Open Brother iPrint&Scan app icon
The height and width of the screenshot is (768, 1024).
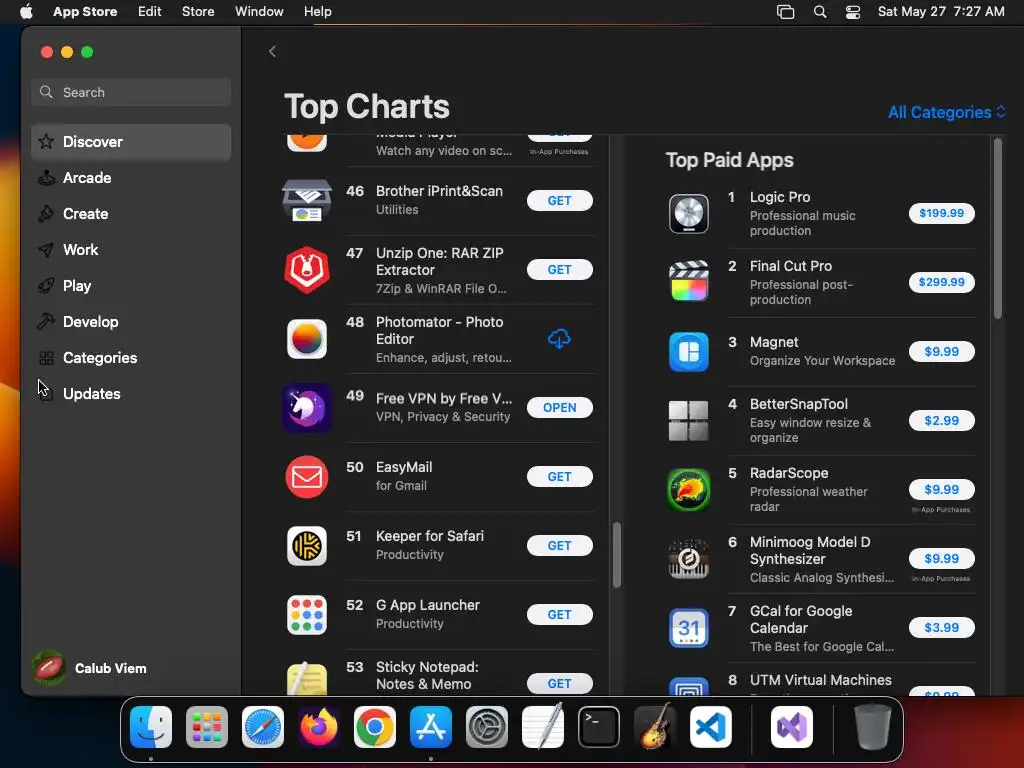click(307, 200)
